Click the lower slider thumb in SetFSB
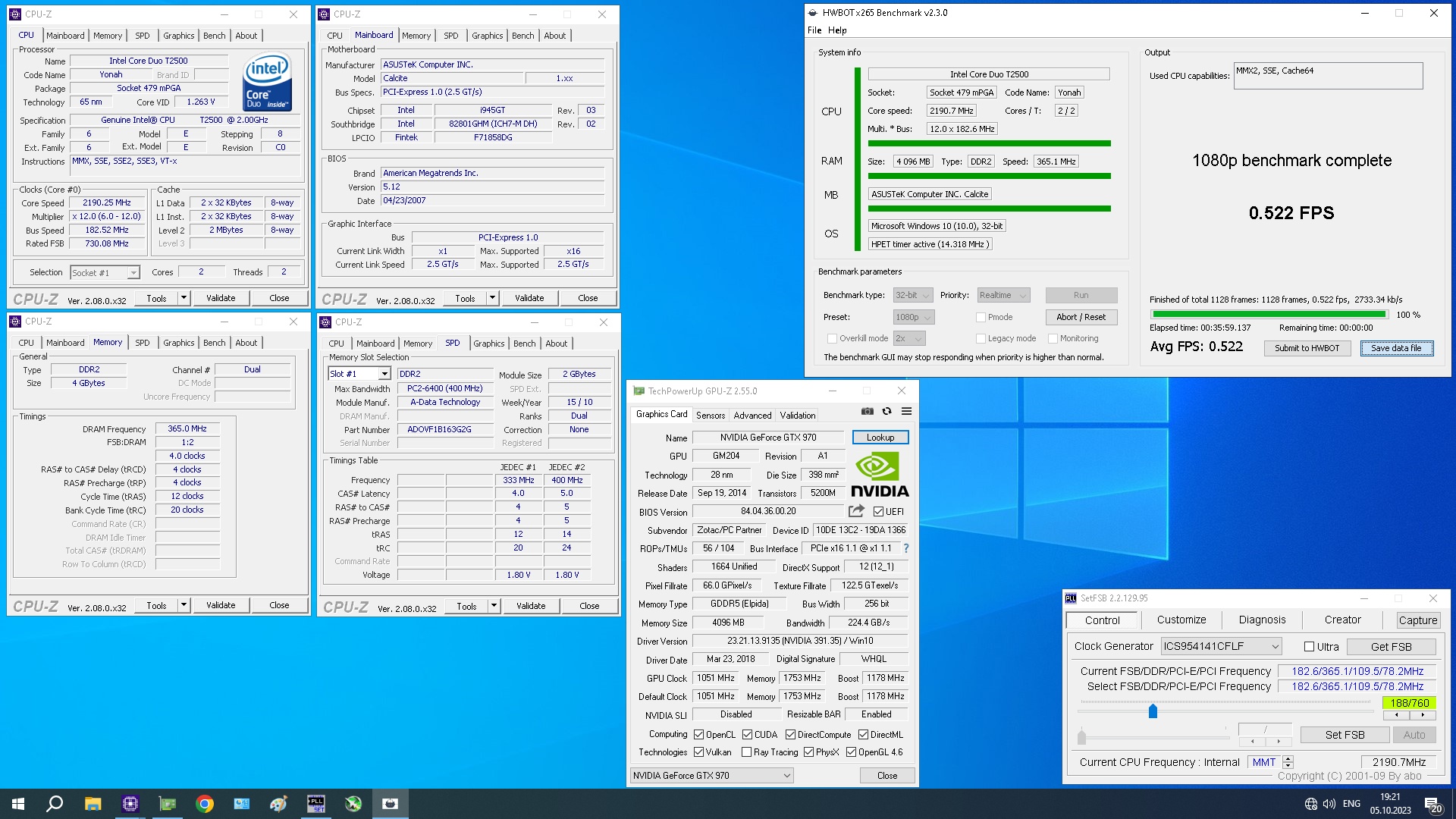The image size is (1456, 819). 1081,737
